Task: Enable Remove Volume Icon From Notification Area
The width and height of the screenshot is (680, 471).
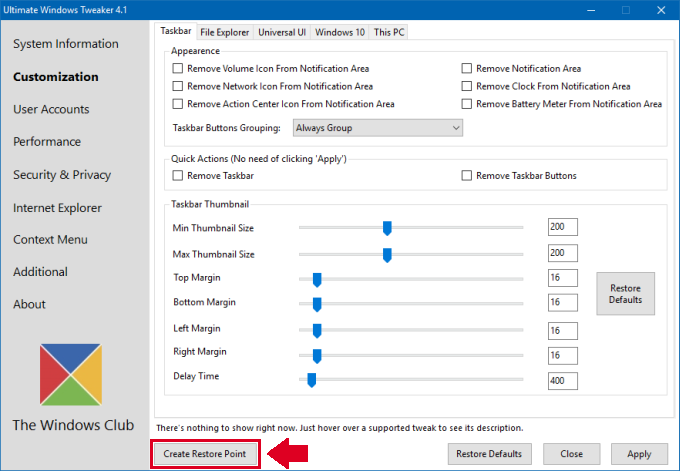Action: point(179,69)
